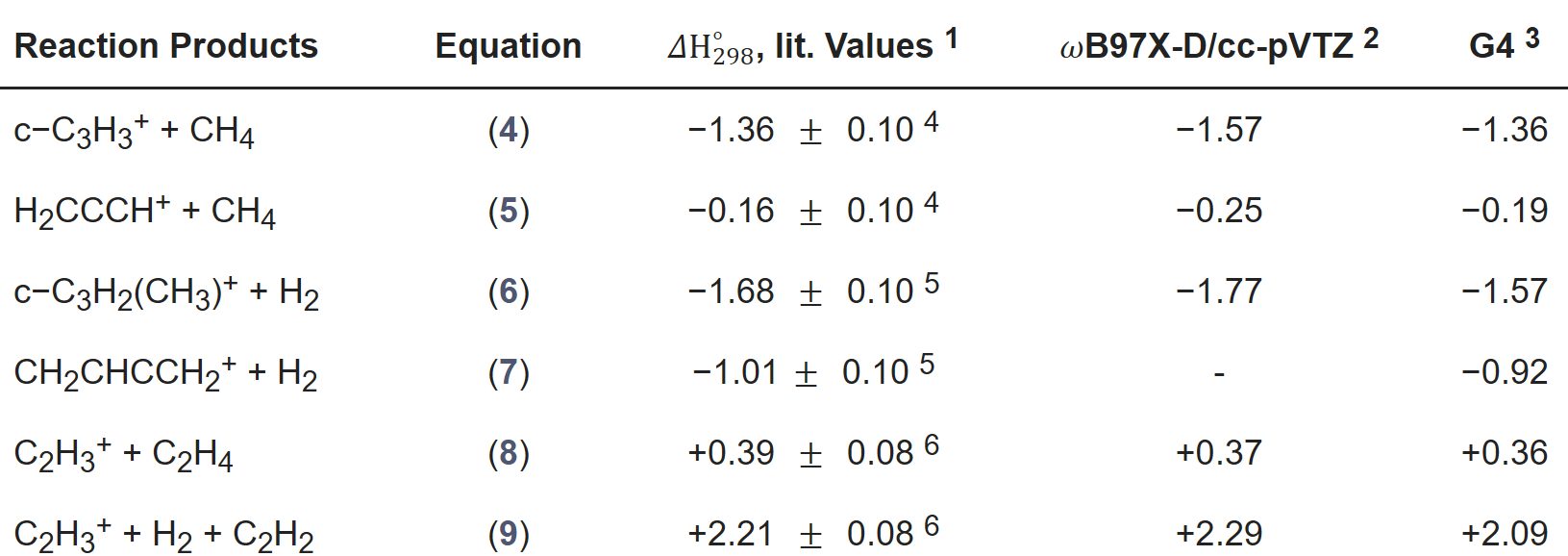Screen dimensions: 1568x556
Task: Follow the equation (5) reference link
Action: (x=509, y=211)
